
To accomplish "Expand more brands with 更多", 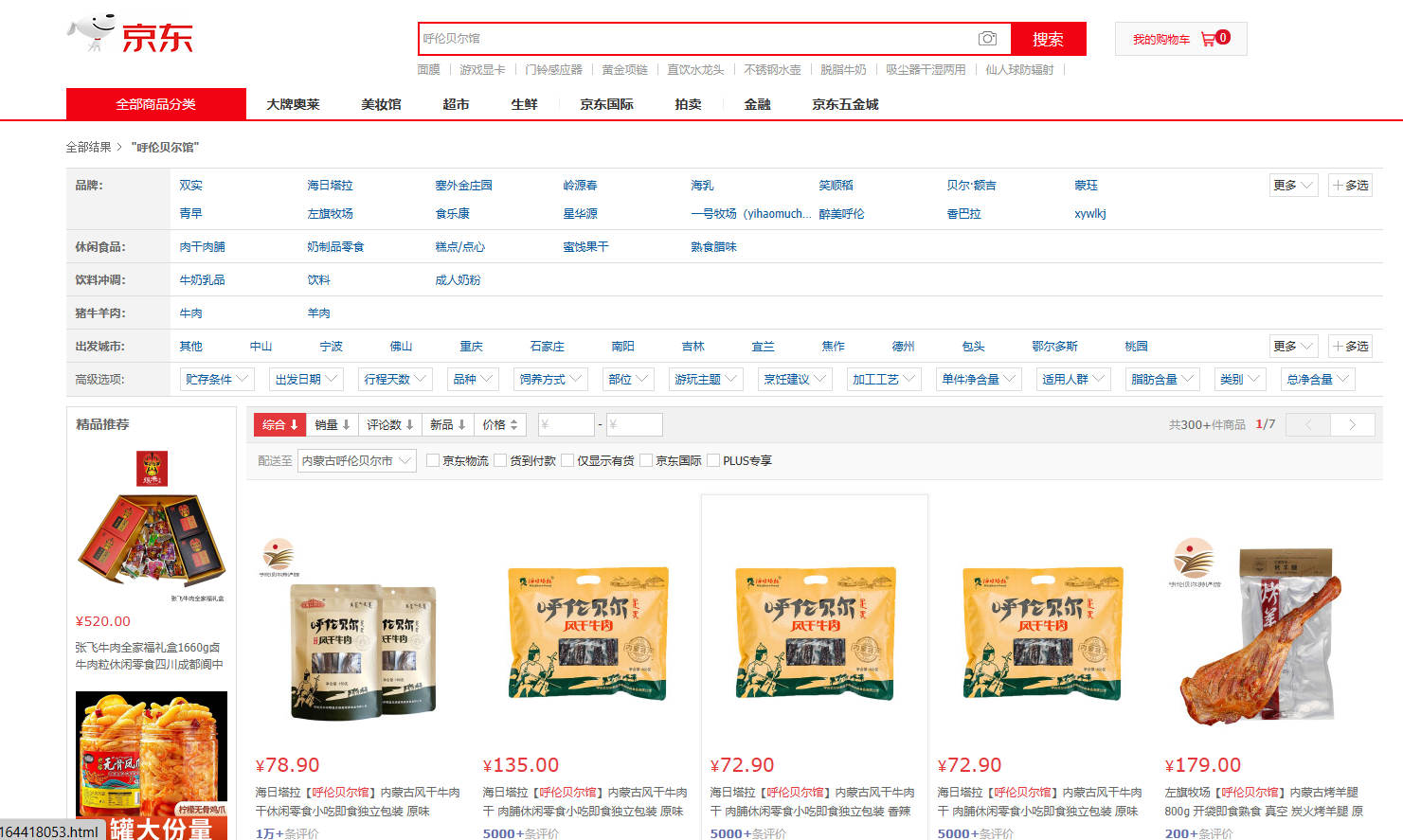I will (x=1293, y=186).
